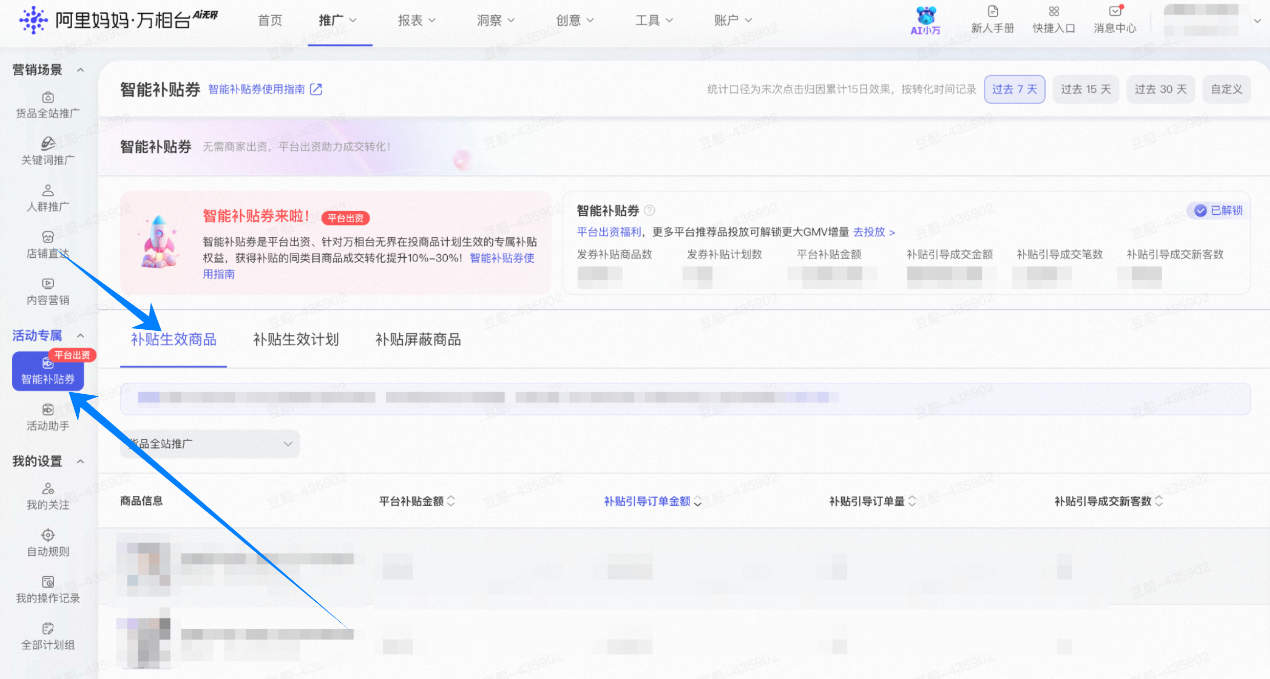This screenshot has width=1270, height=679.
Task: Click the 平台出资 red tag in banner
Action: click(x=346, y=217)
